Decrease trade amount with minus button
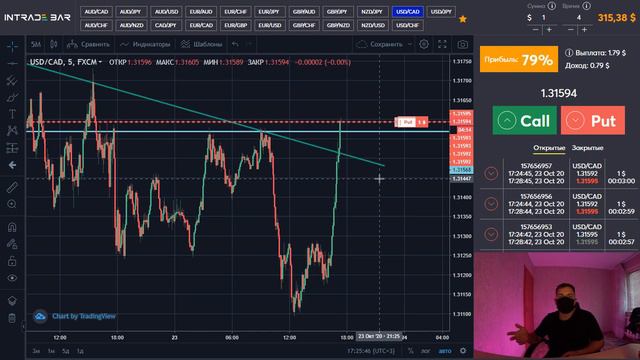Viewport: 640px width, 360px height. pyautogui.click(x=536, y=29)
